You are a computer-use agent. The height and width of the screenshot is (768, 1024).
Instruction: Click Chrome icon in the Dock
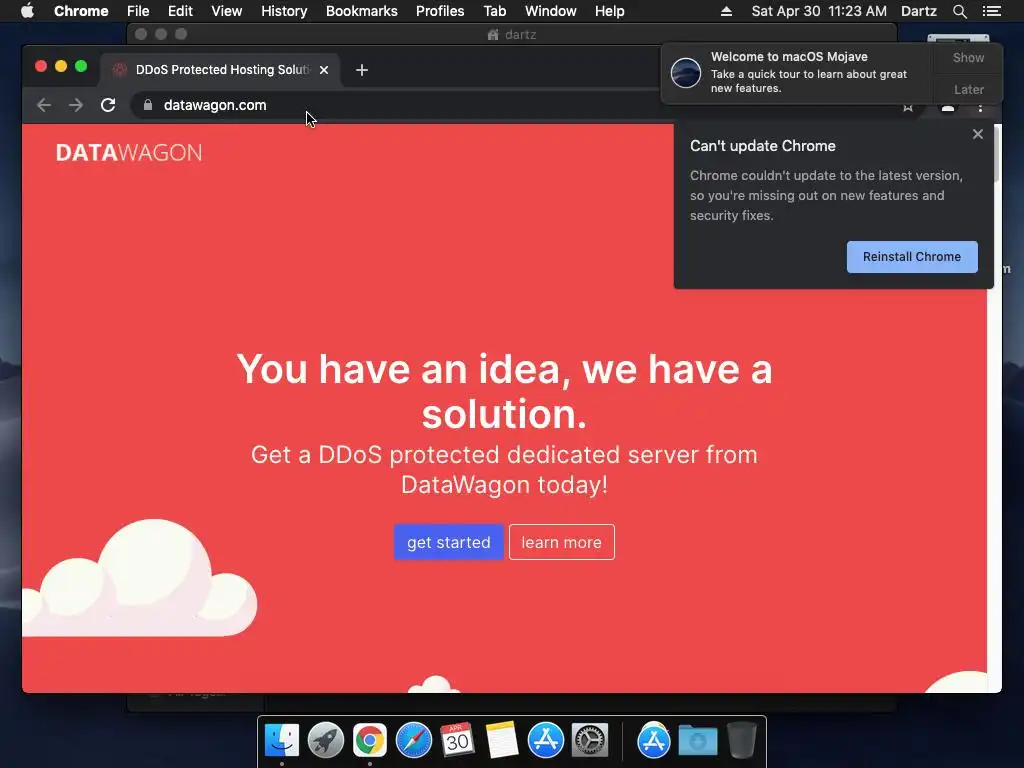coord(370,741)
